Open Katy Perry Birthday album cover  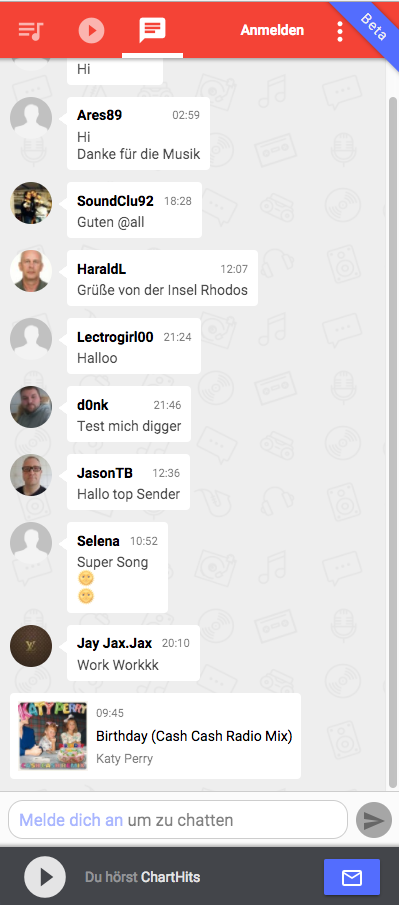pyautogui.click(x=53, y=735)
